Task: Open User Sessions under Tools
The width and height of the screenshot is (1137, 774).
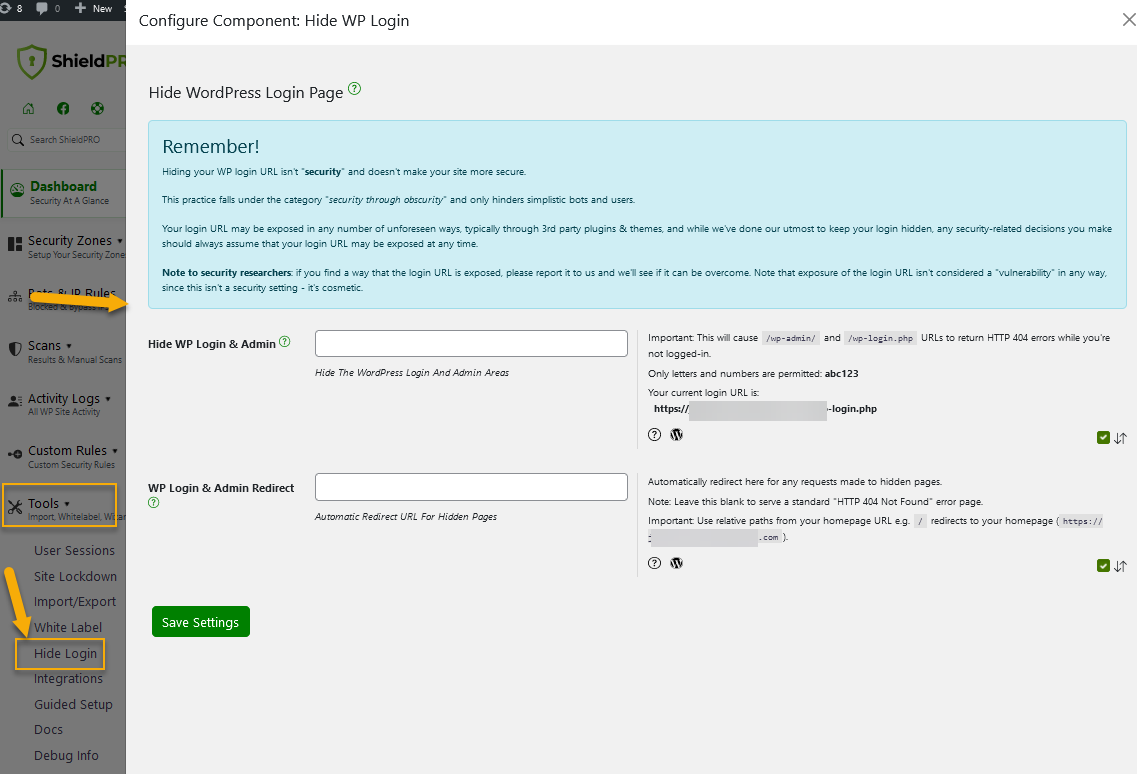Action: pos(75,551)
